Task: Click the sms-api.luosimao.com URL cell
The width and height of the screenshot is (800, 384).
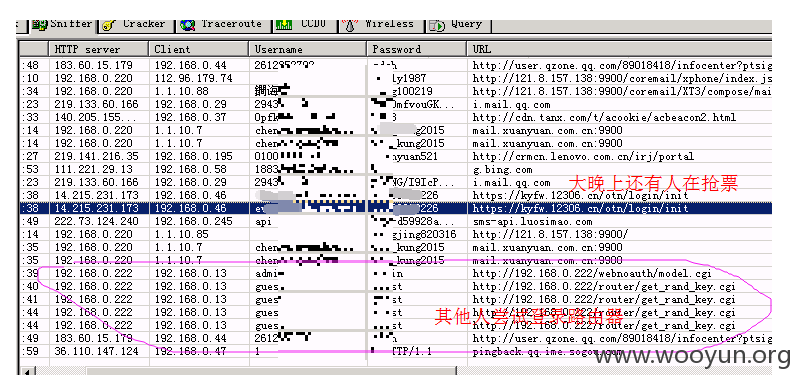Action: tap(532, 222)
